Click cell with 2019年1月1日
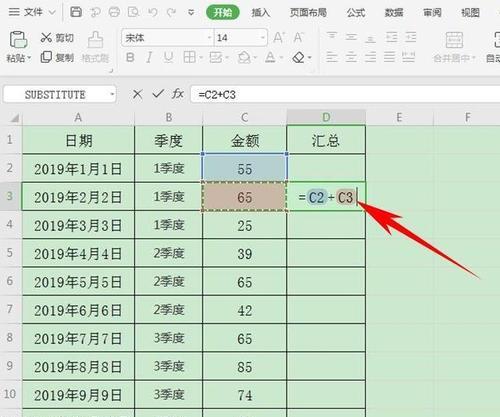Screen dimensions: 500x417 (x=78, y=168)
